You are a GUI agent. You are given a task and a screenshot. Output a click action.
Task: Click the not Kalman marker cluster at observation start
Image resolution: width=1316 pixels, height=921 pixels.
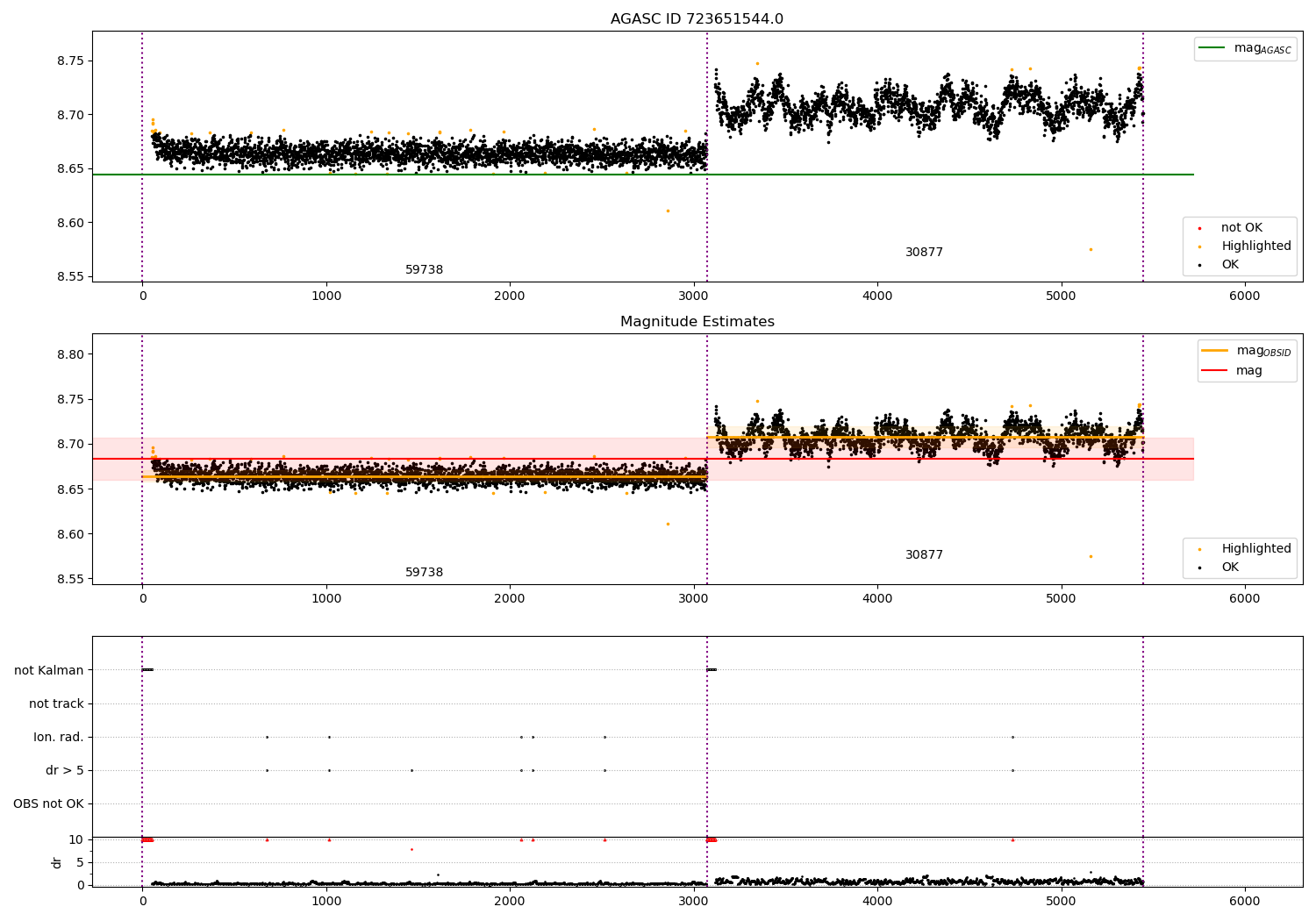pyautogui.click(x=147, y=670)
